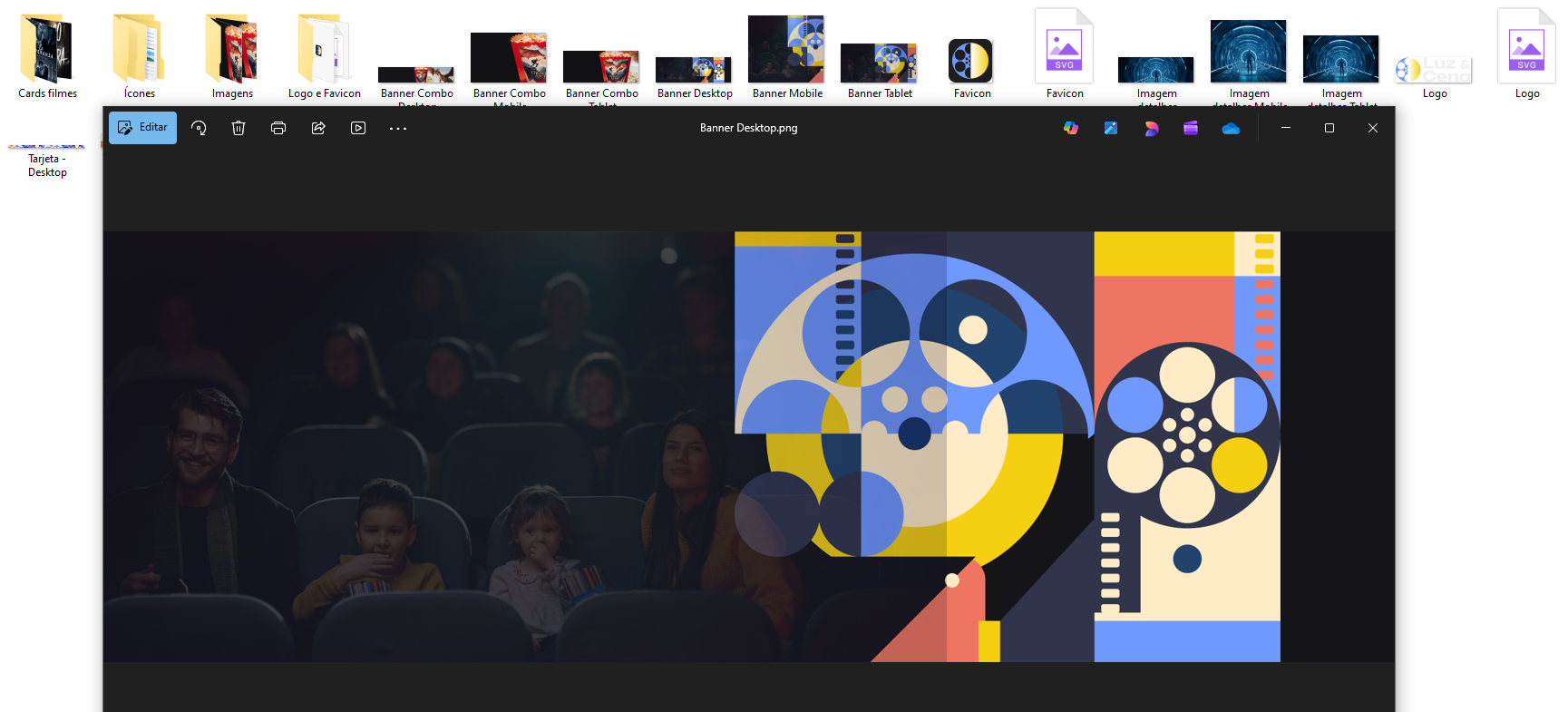Select the Banner Combo Mobile file
1568x712 pixels.
pyautogui.click(x=510, y=68)
